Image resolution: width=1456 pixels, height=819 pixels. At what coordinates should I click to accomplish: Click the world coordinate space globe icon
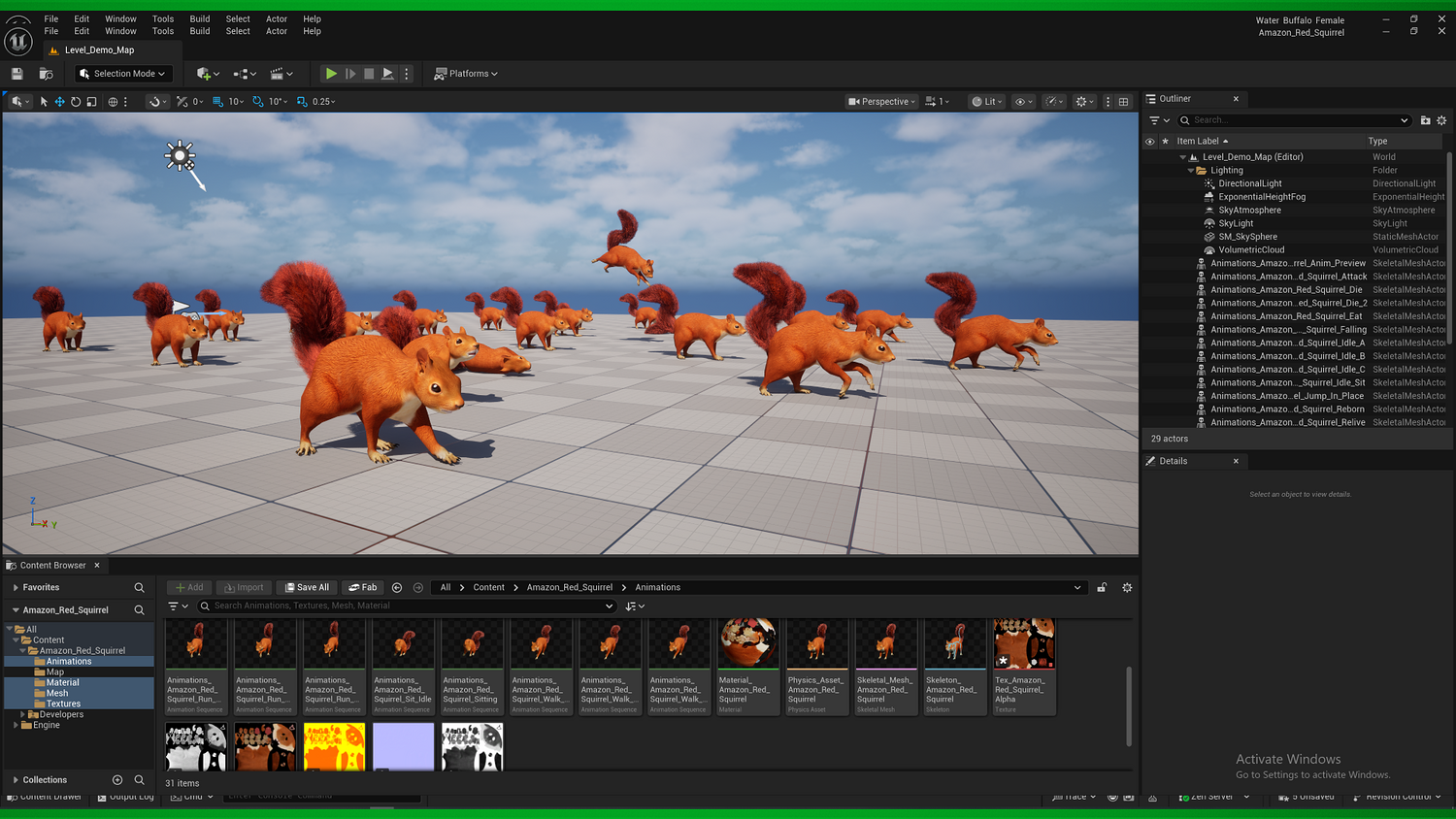(x=113, y=102)
